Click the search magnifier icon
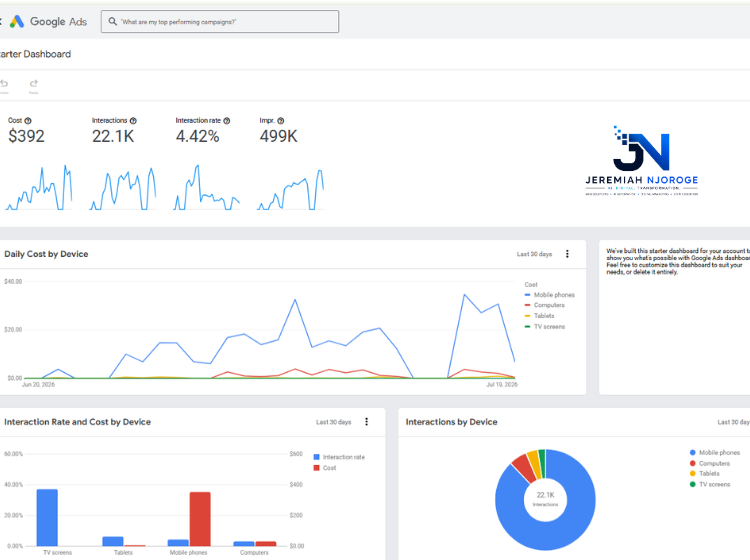 point(113,22)
